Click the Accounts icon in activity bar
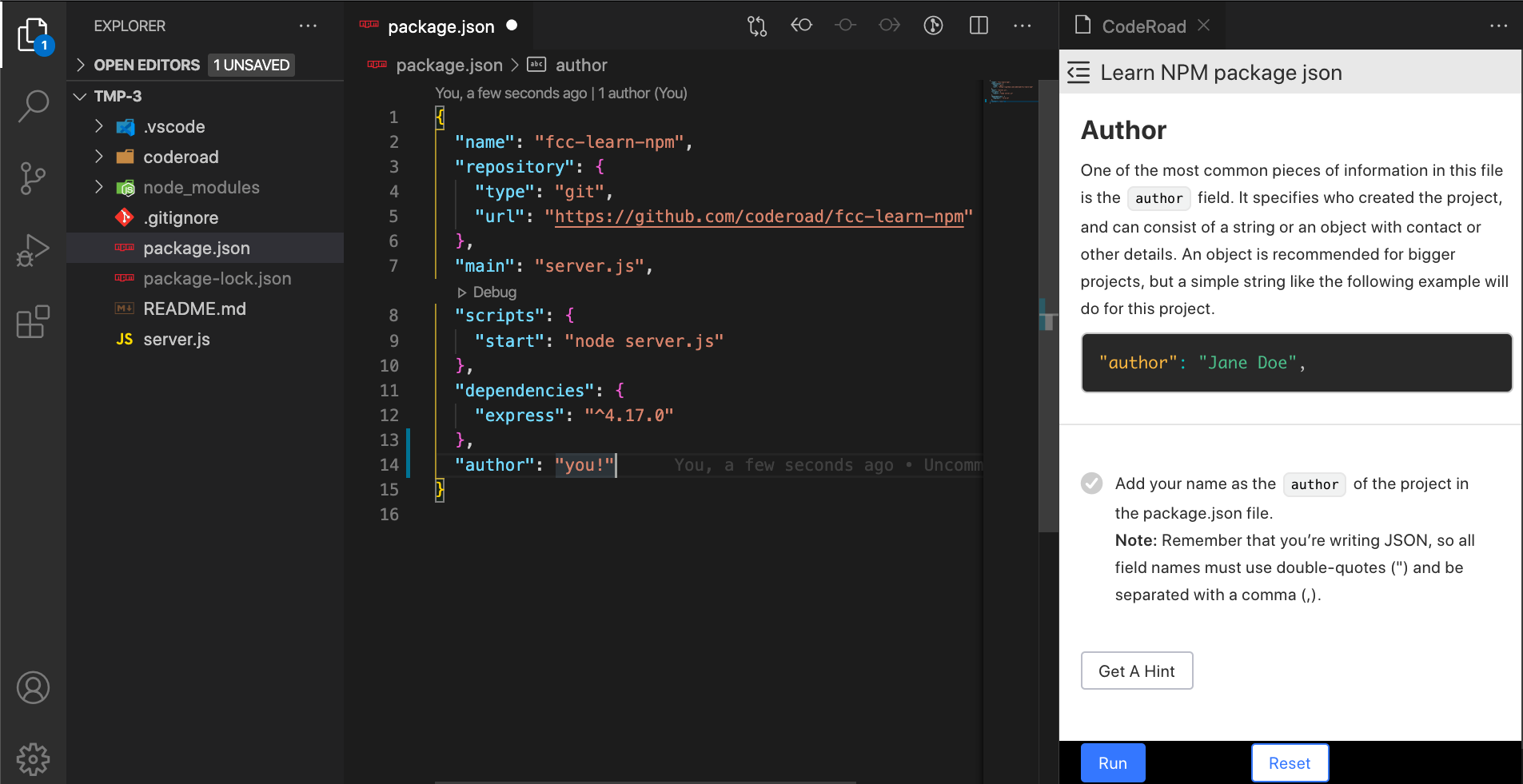 (33, 687)
